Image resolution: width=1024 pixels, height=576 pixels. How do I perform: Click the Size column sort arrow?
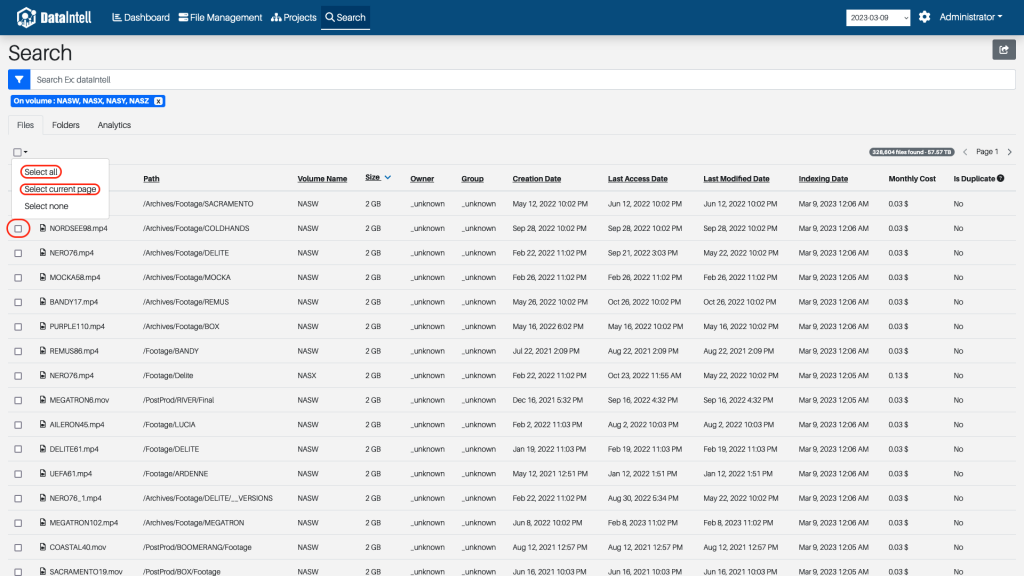pos(388,178)
